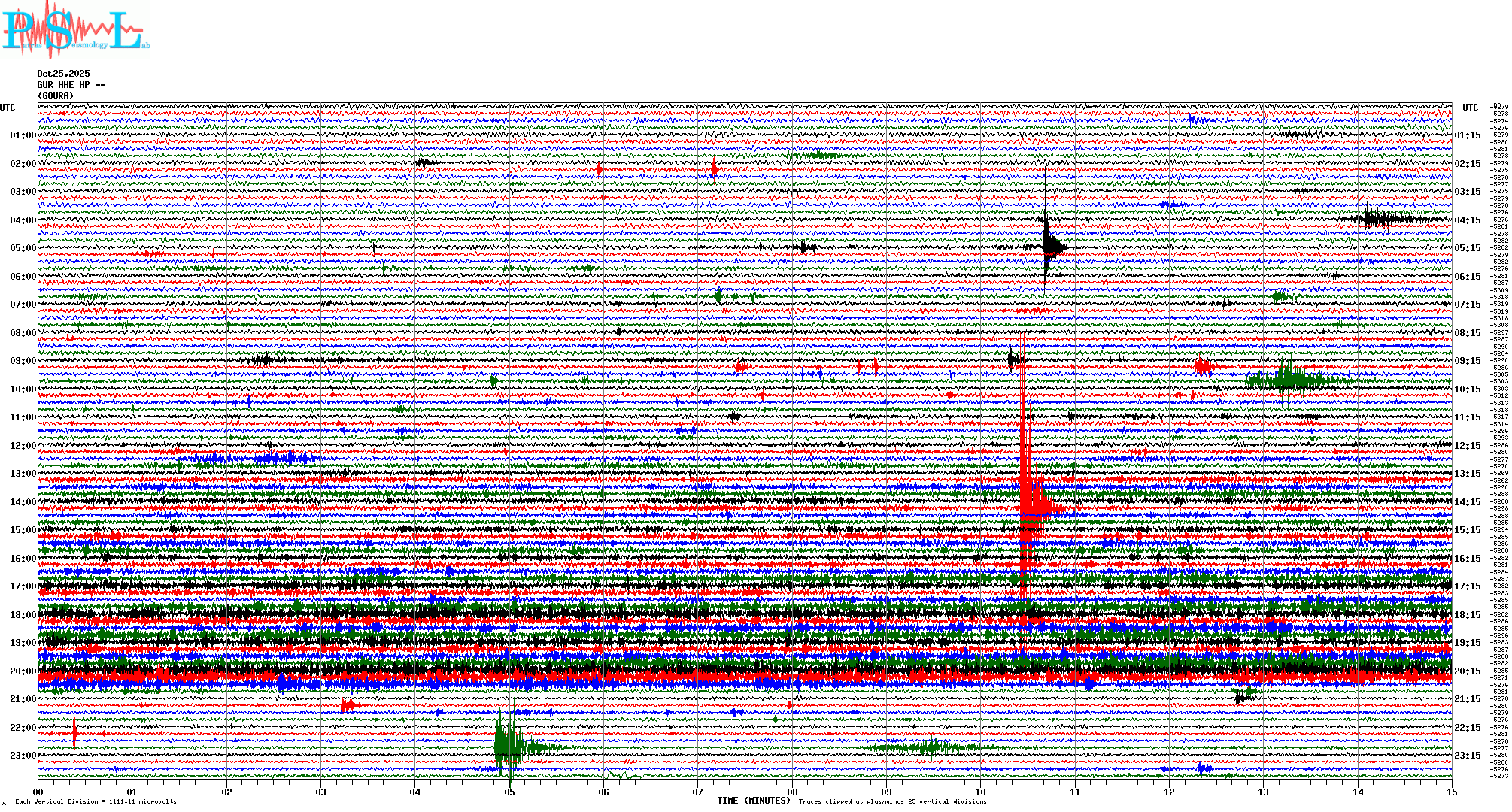Click the Traces clipped footnote text
This screenshot has width=1512, height=812.
tap(892, 801)
